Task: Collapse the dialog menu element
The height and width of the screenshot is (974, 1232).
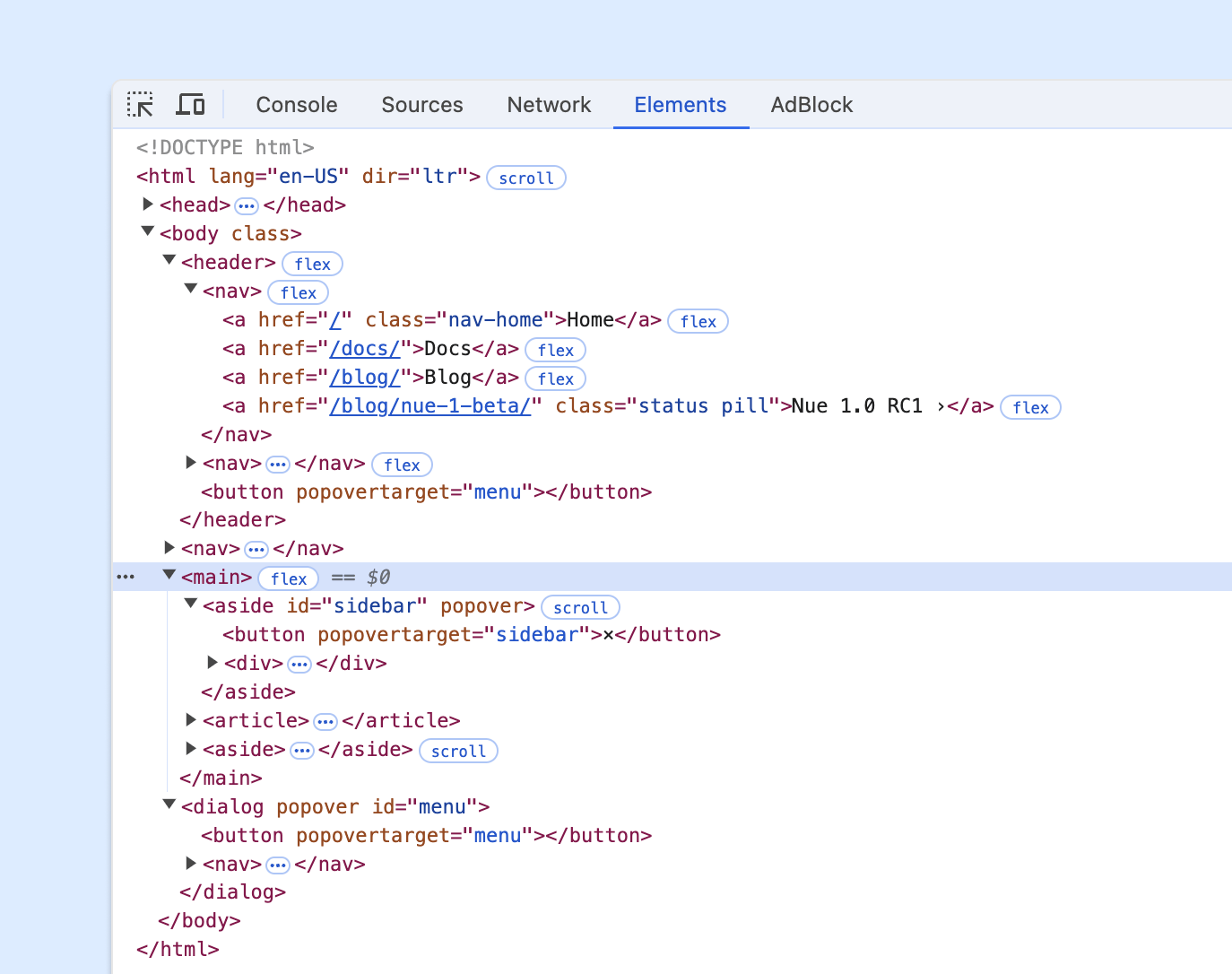Action: (x=169, y=805)
